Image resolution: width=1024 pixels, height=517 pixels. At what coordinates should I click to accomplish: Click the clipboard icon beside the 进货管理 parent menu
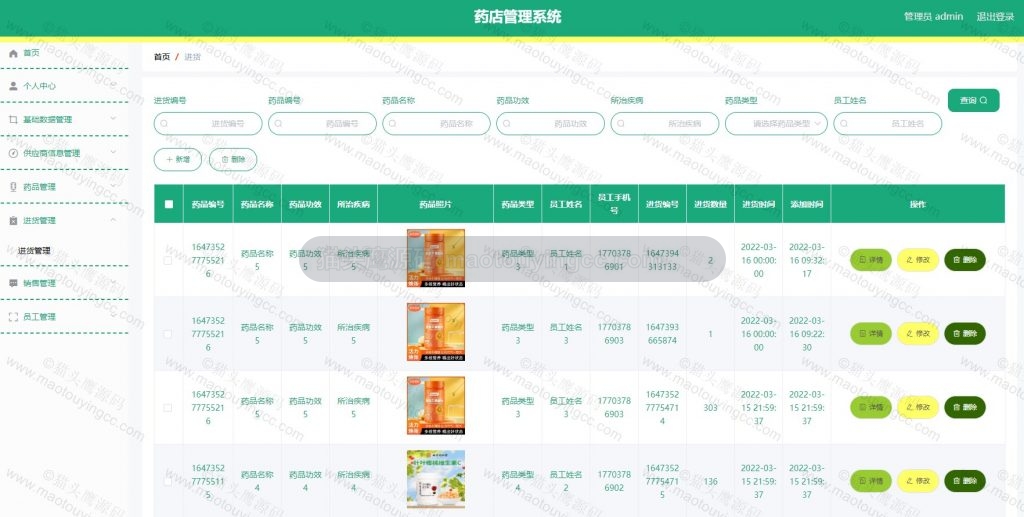(x=13, y=221)
